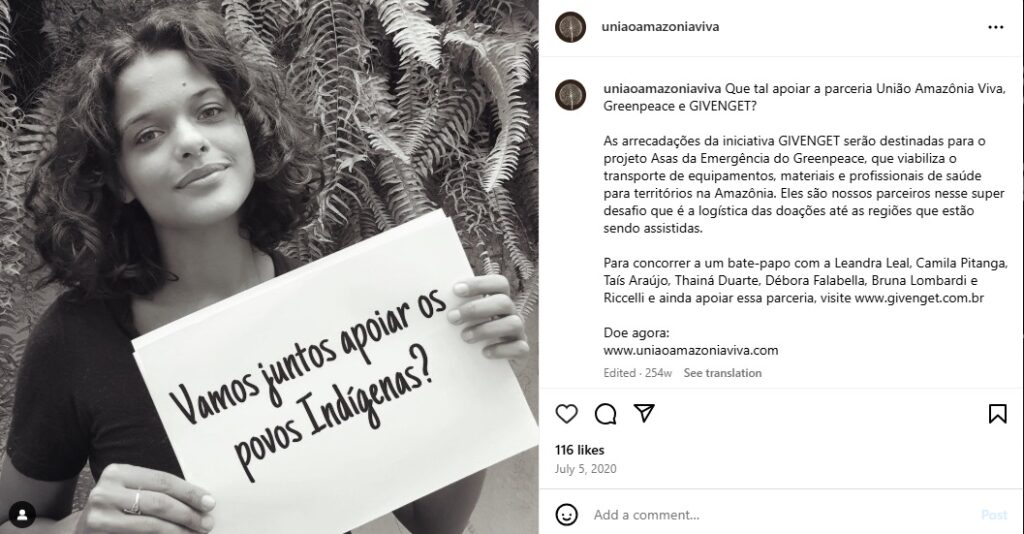Open the three-dot more options menu
The height and width of the screenshot is (534, 1024).
coord(995,27)
